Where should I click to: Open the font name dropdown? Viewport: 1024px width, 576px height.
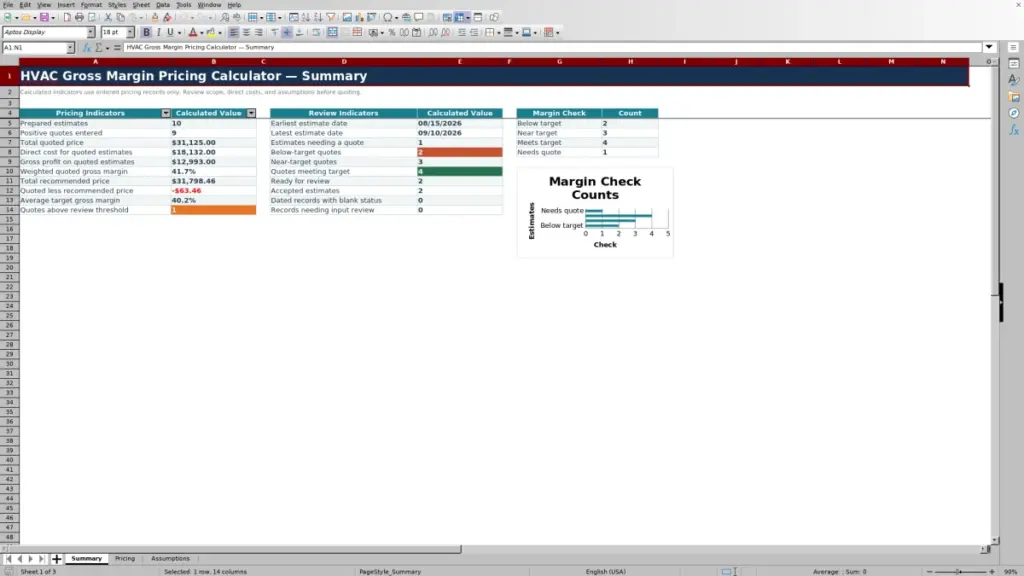tap(91, 32)
